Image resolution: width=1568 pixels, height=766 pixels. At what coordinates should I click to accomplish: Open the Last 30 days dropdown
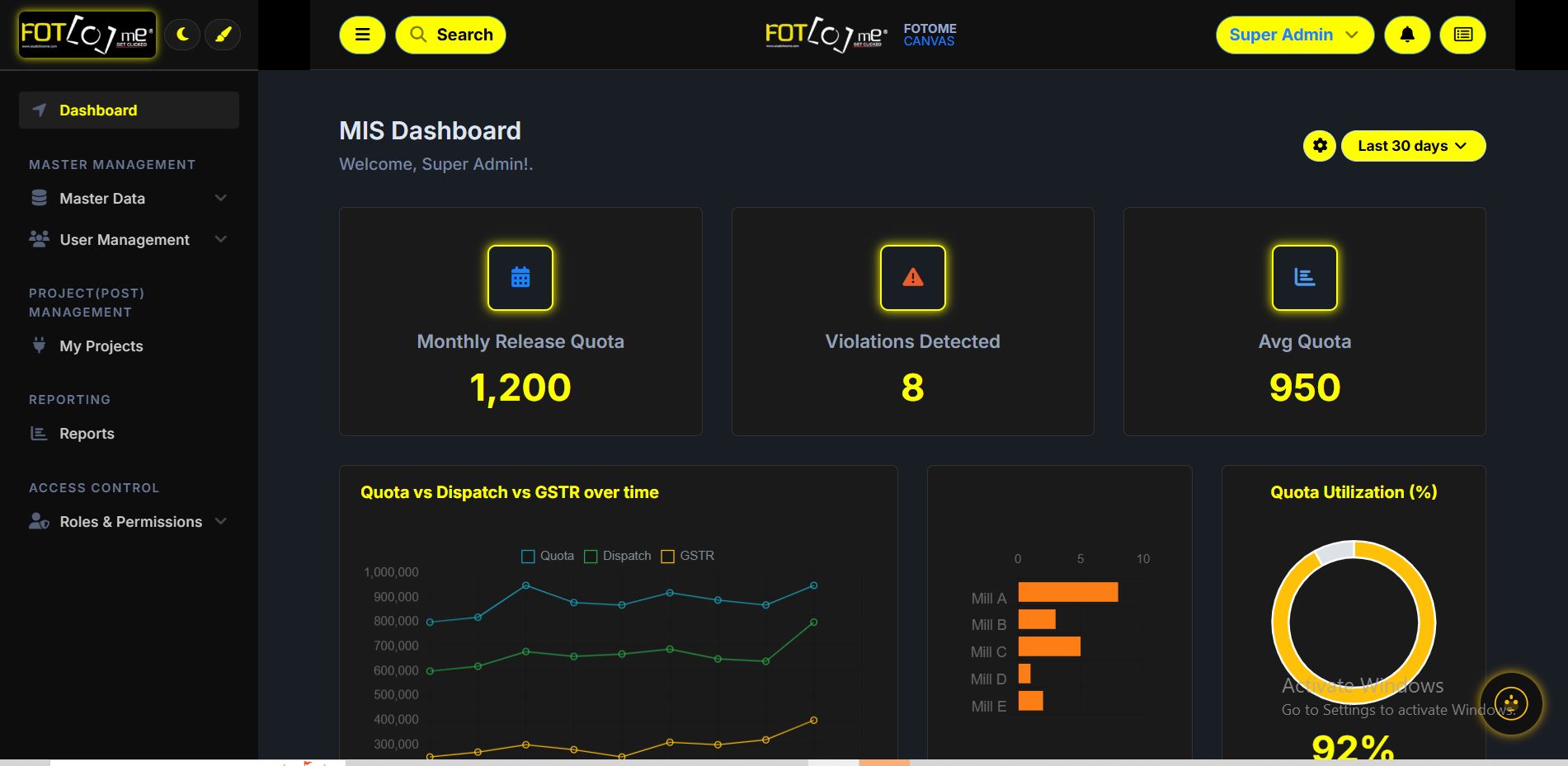point(1413,146)
